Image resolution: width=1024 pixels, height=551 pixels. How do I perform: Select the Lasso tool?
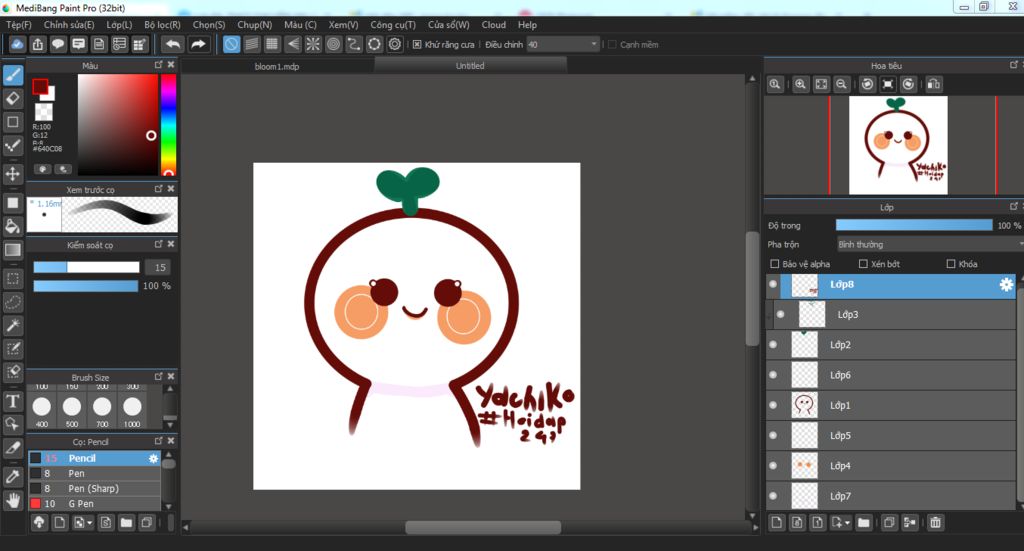(x=13, y=302)
